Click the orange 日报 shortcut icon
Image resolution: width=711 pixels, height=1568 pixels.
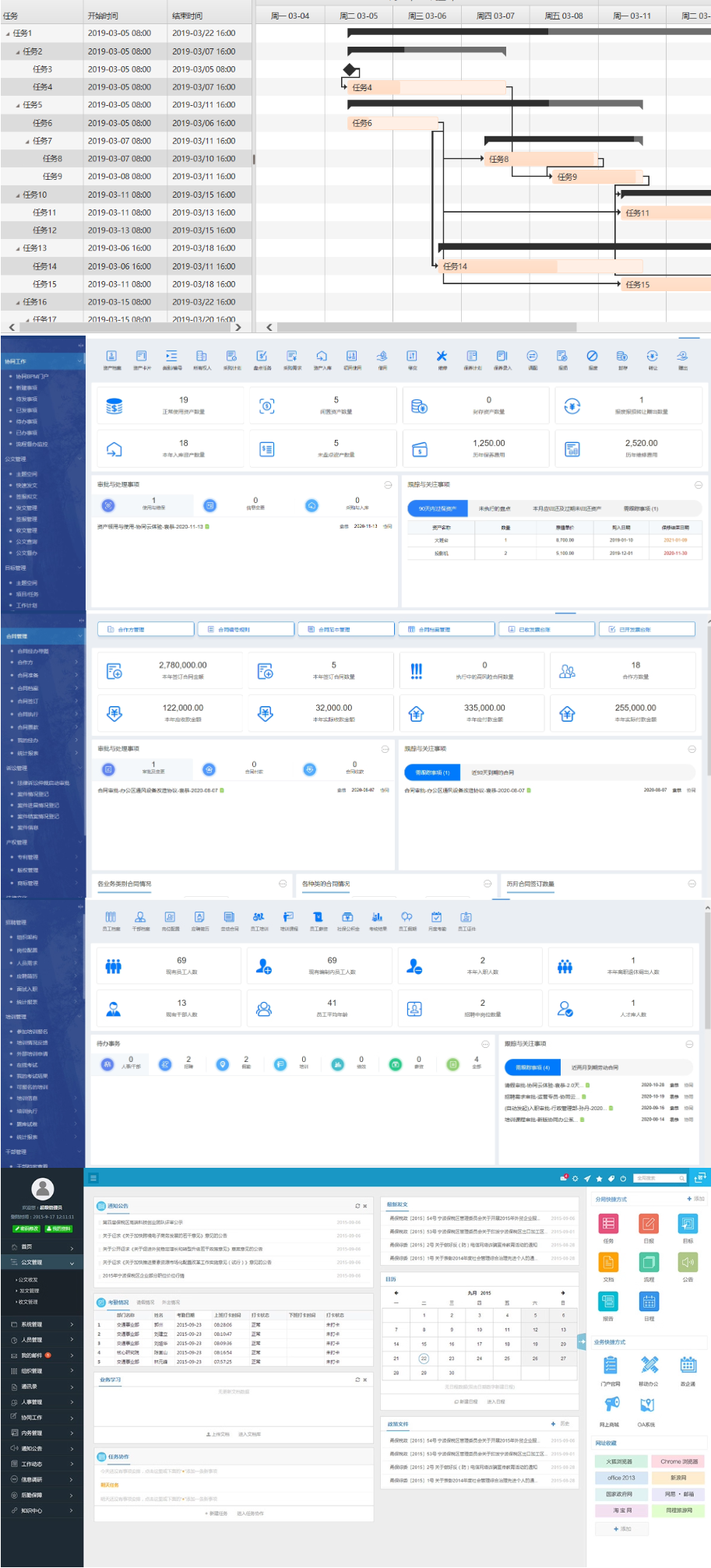pos(648,1224)
